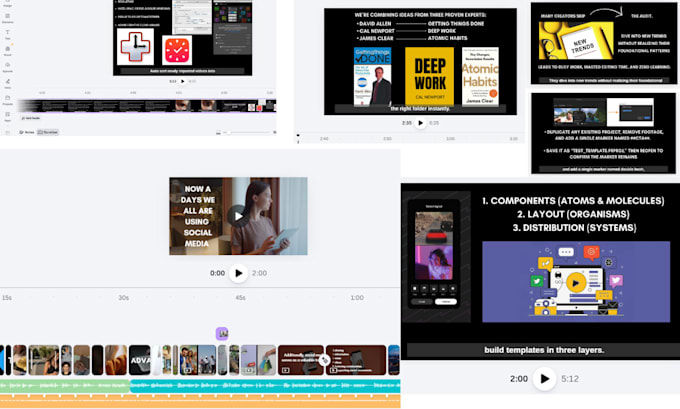
Task: Click the red clock app icon on the slide
Action: point(177,50)
